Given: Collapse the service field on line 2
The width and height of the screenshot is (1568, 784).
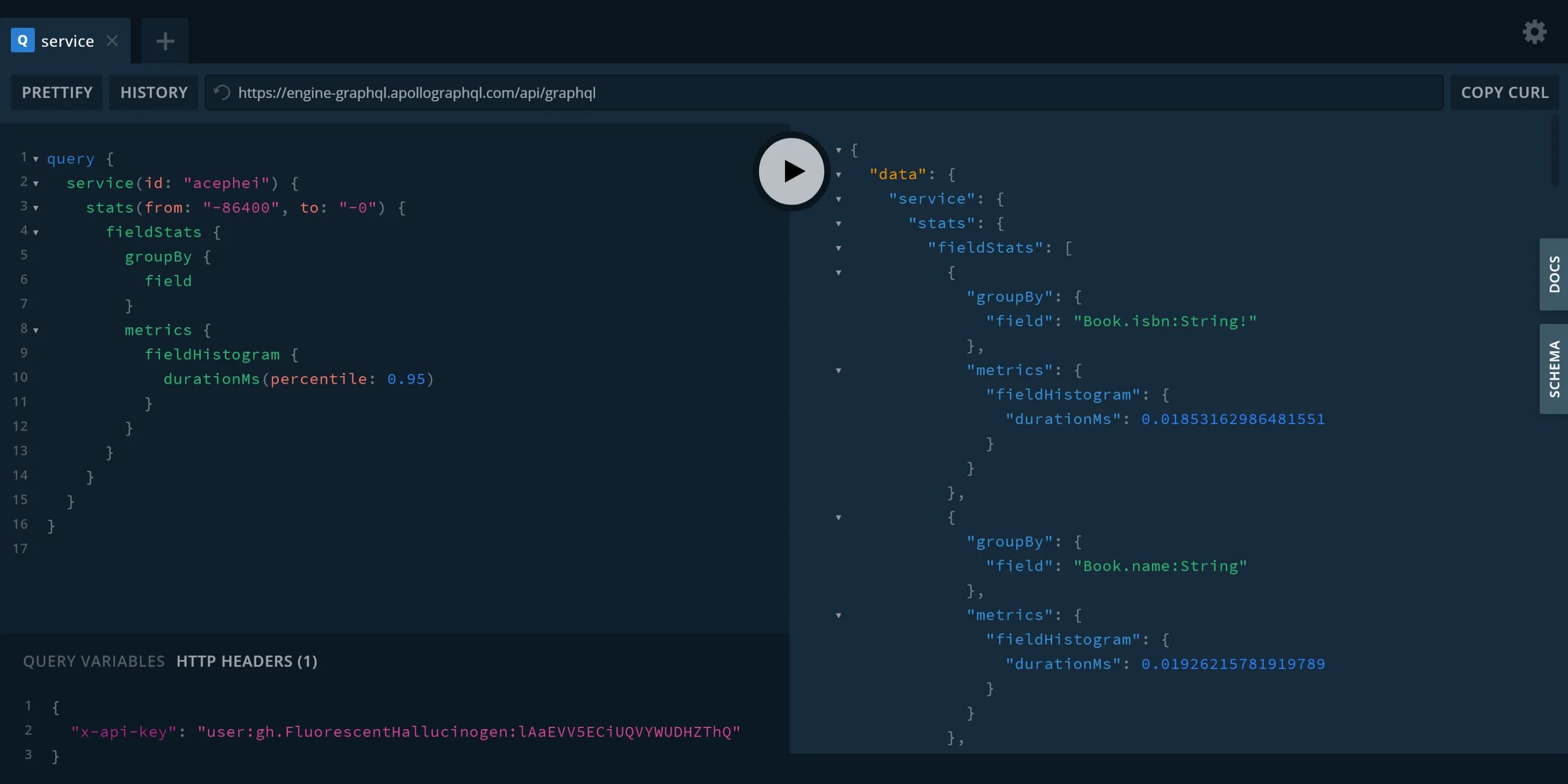Looking at the screenshot, I should [36, 184].
